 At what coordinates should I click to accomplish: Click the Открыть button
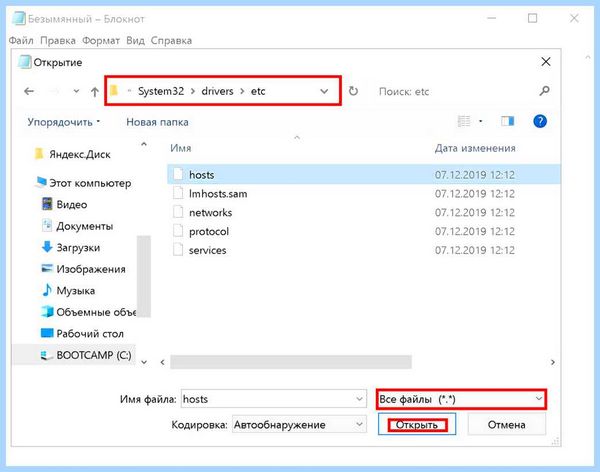417,425
